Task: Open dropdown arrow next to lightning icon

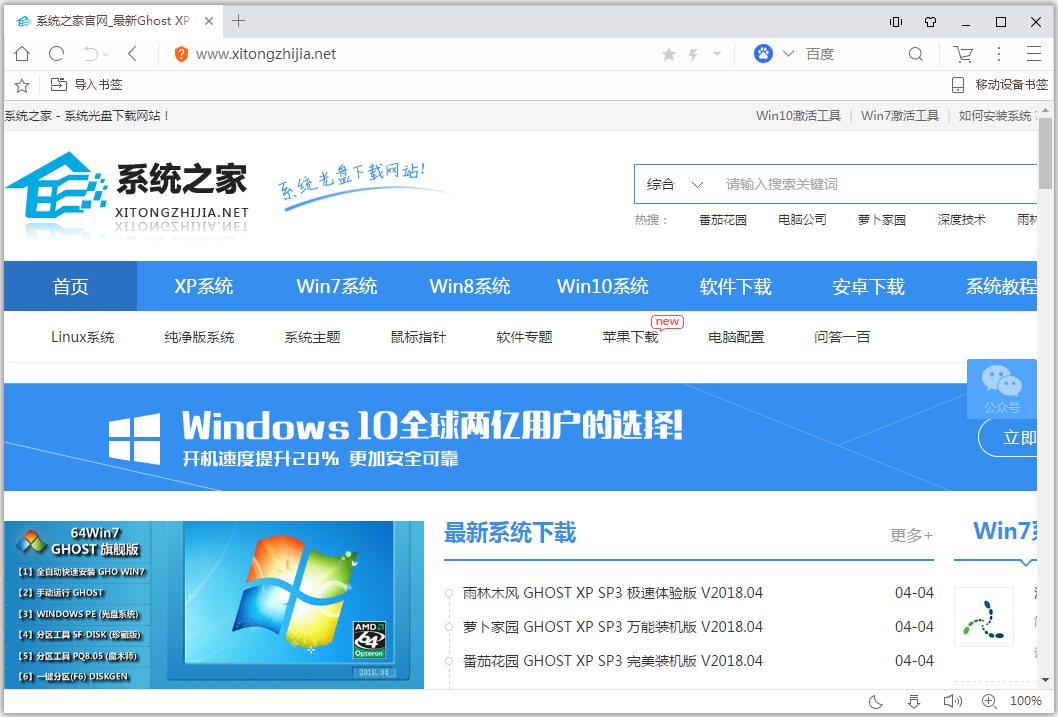Action: (716, 54)
